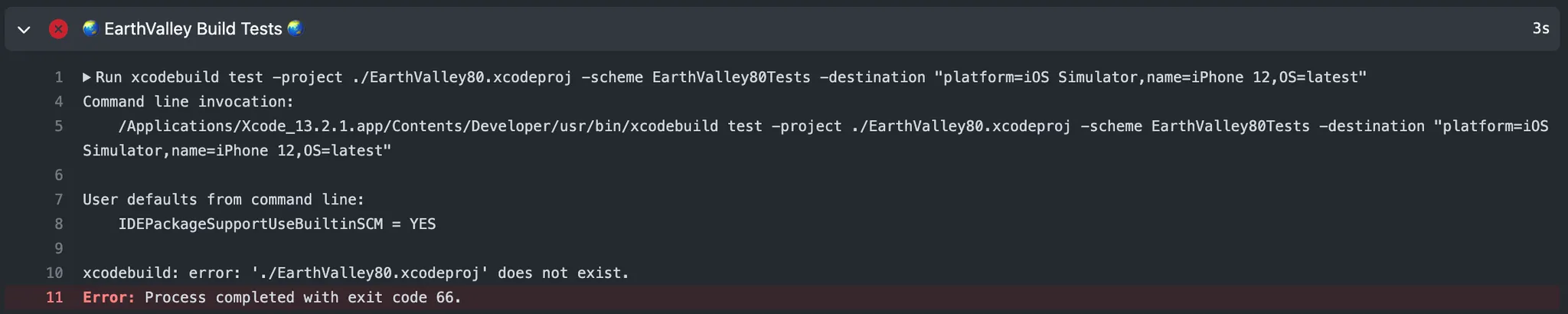Collapse the EarthValley Build Tests step chevron
1568x314 pixels.
[x=24, y=30]
